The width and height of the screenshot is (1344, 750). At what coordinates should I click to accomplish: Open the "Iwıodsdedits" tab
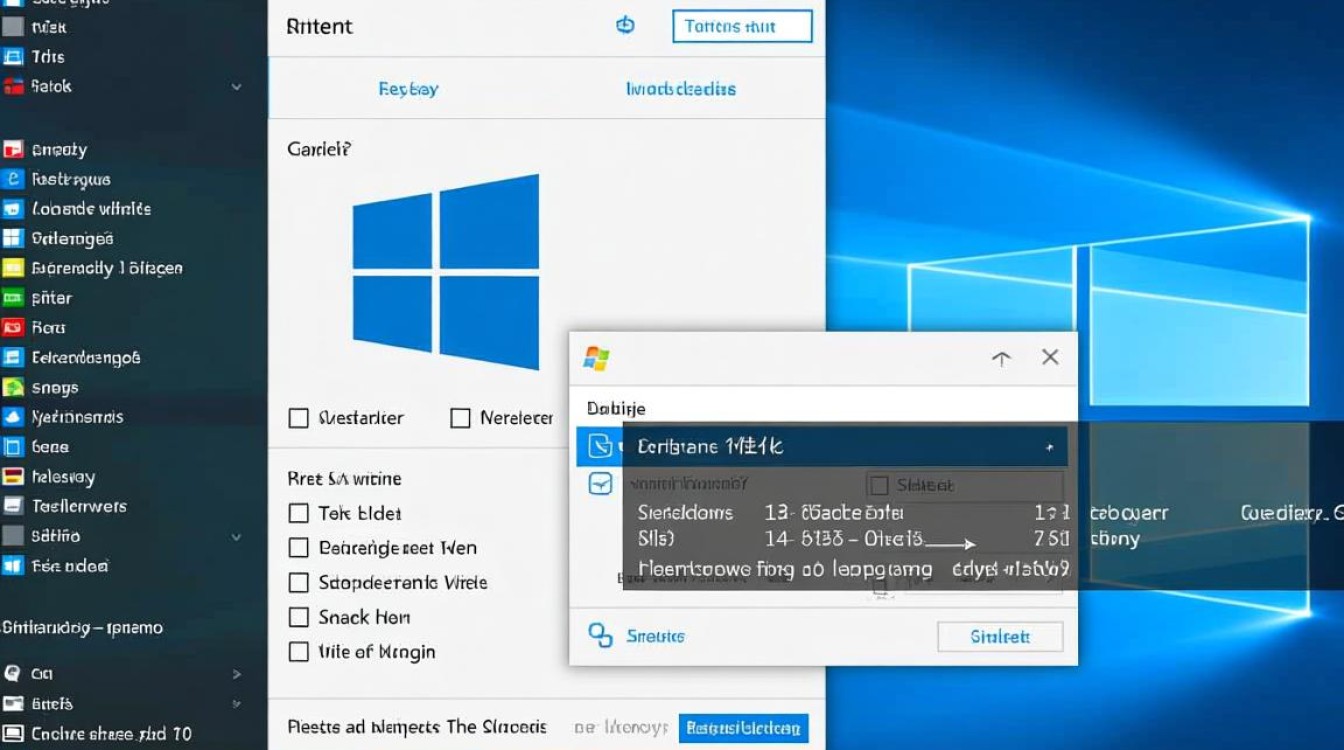pos(680,89)
